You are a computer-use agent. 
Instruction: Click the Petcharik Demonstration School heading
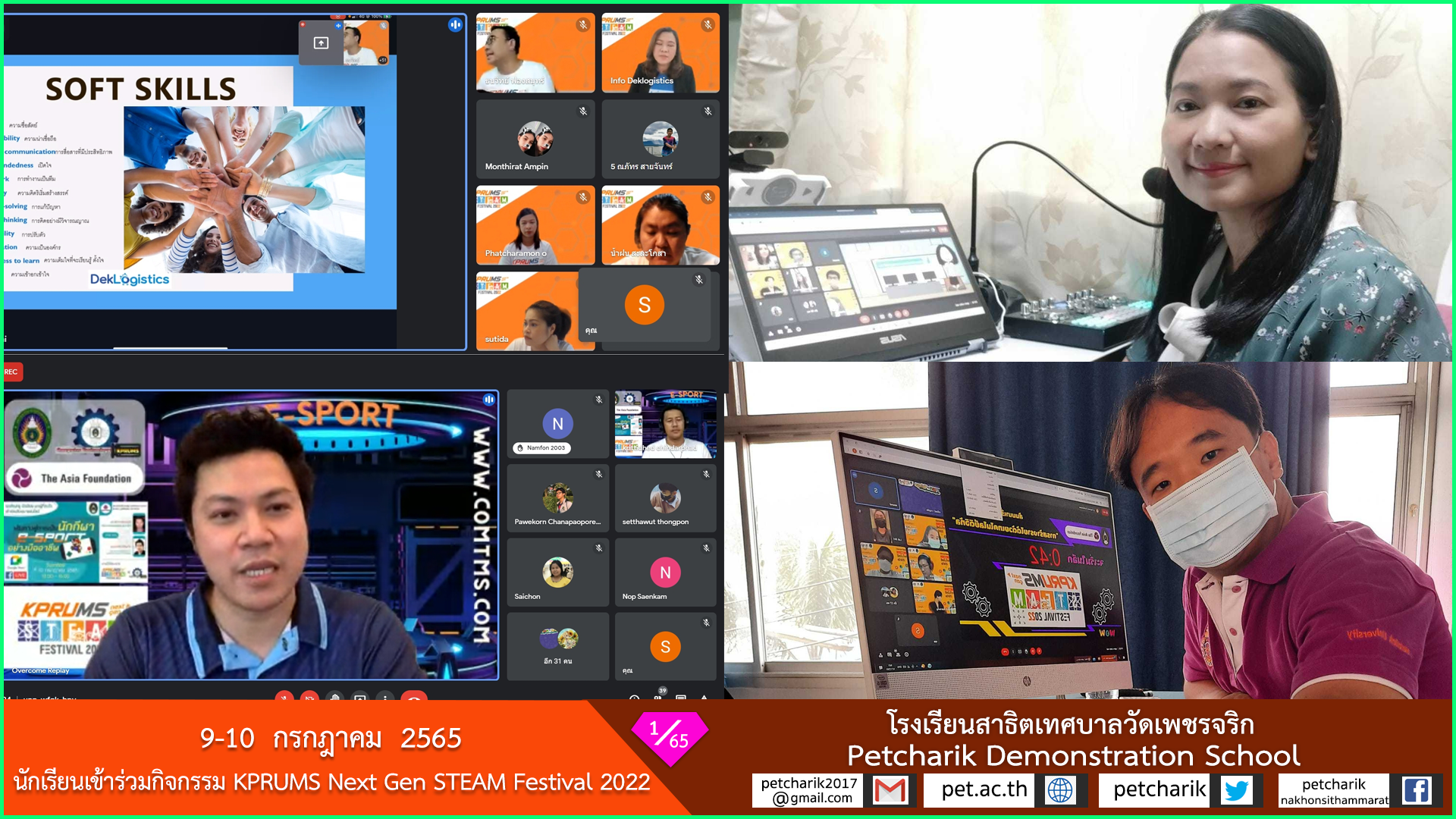point(1073,755)
